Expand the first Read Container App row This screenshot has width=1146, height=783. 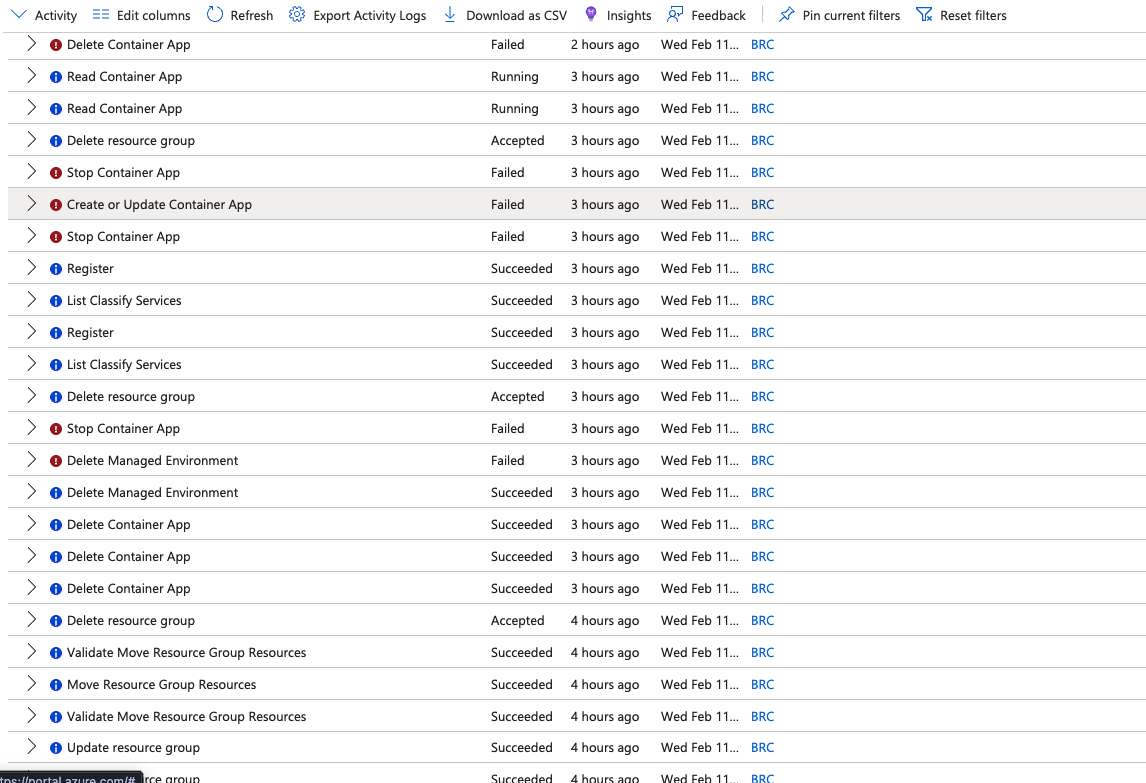coord(31,76)
